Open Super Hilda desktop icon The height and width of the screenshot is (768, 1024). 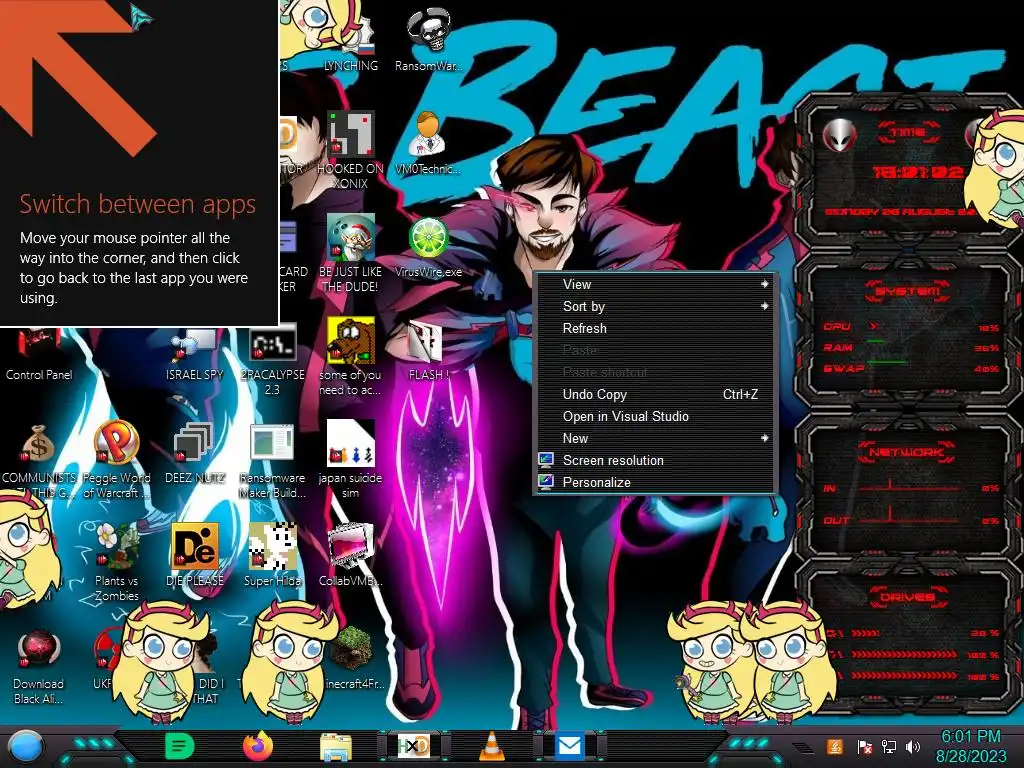[272, 556]
